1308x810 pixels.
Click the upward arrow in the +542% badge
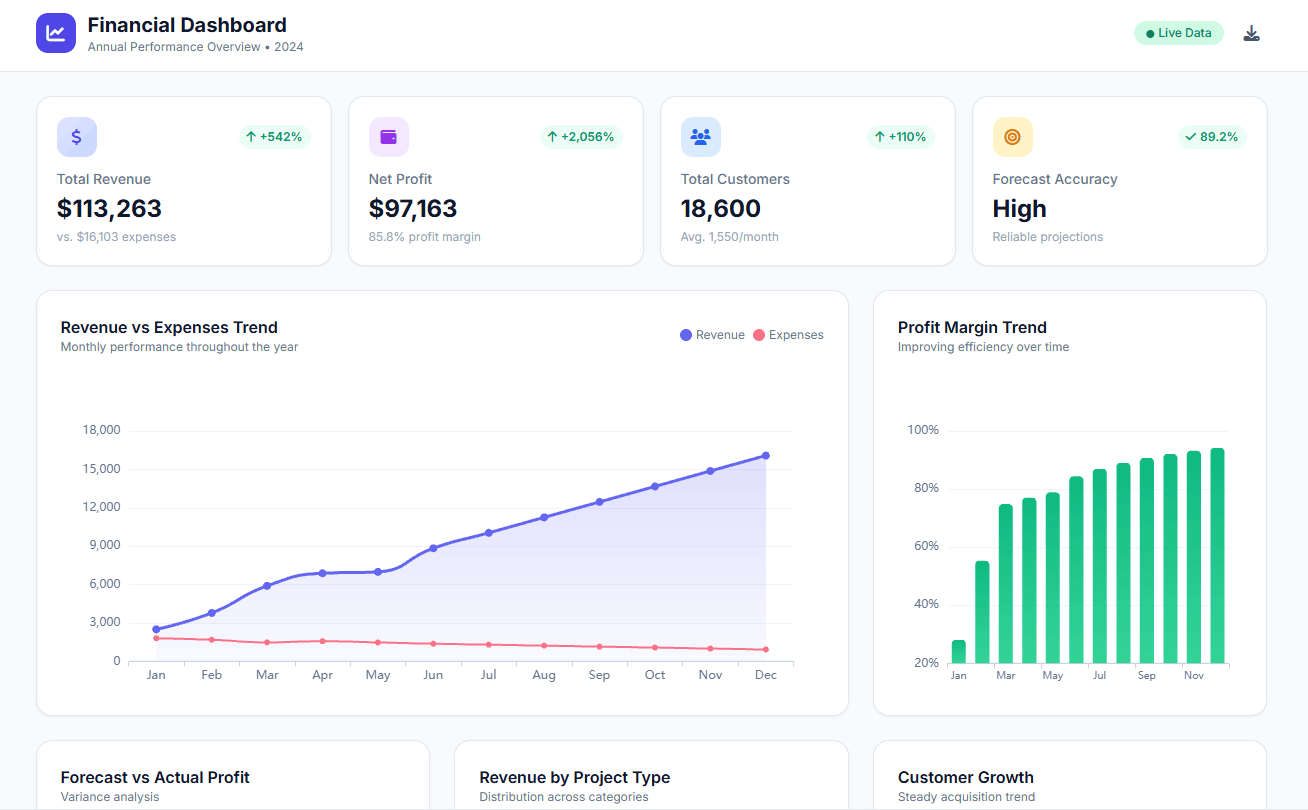(x=250, y=137)
